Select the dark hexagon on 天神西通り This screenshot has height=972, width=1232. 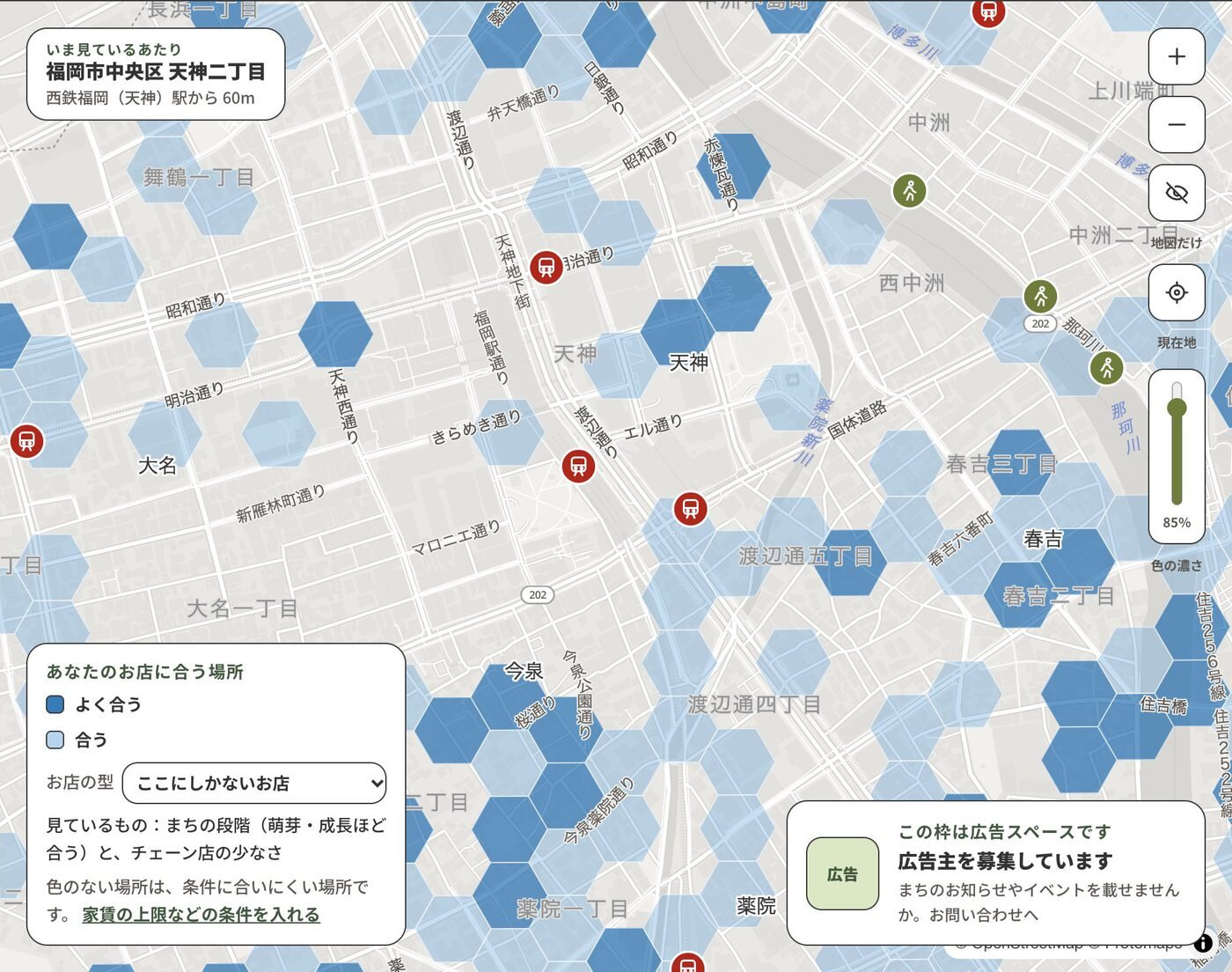pos(335,334)
